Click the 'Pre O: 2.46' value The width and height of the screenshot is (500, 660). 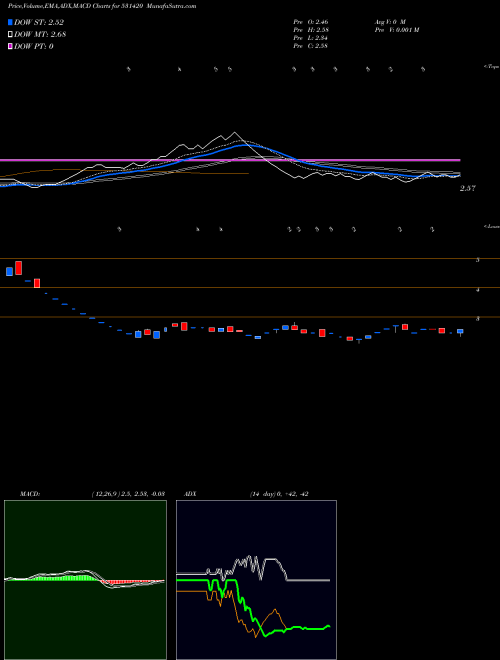click(x=311, y=21)
